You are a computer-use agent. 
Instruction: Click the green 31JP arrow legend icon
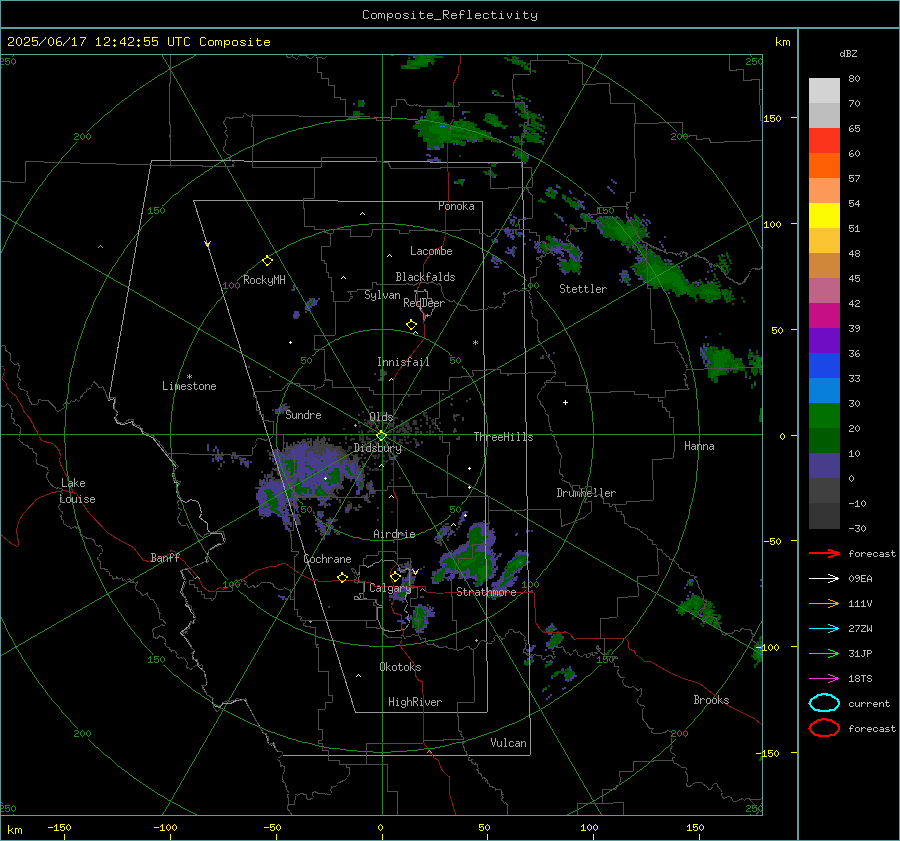(x=824, y=653)
